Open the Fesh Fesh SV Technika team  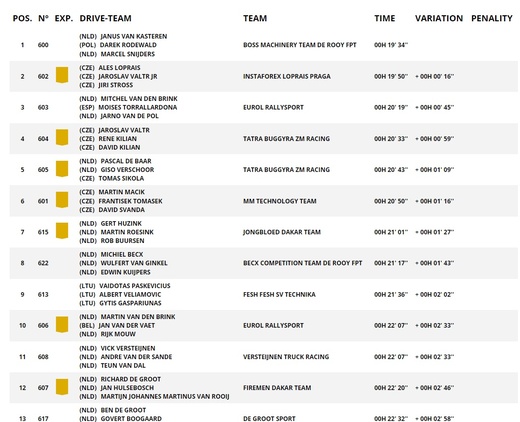279,294
